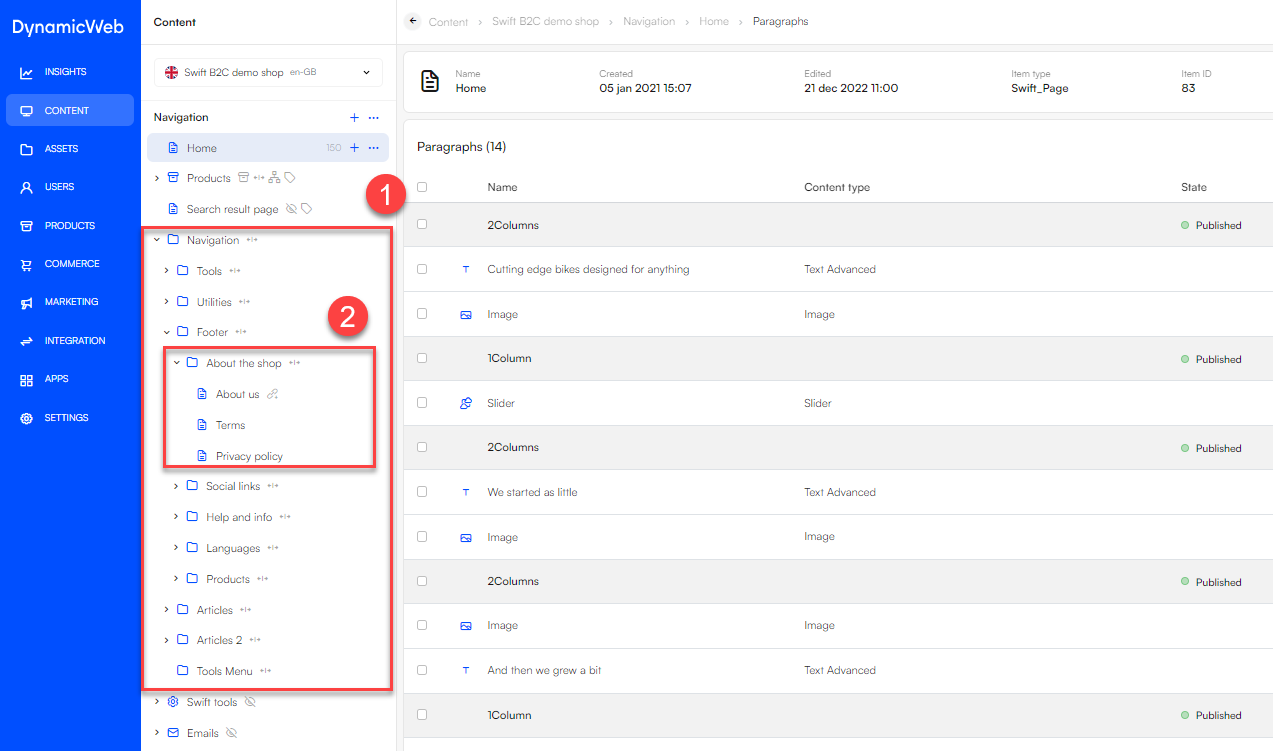Click the plus icon beside Navigation header
This screenshot has width=1273, height=751.
click(x=354, y=118)
